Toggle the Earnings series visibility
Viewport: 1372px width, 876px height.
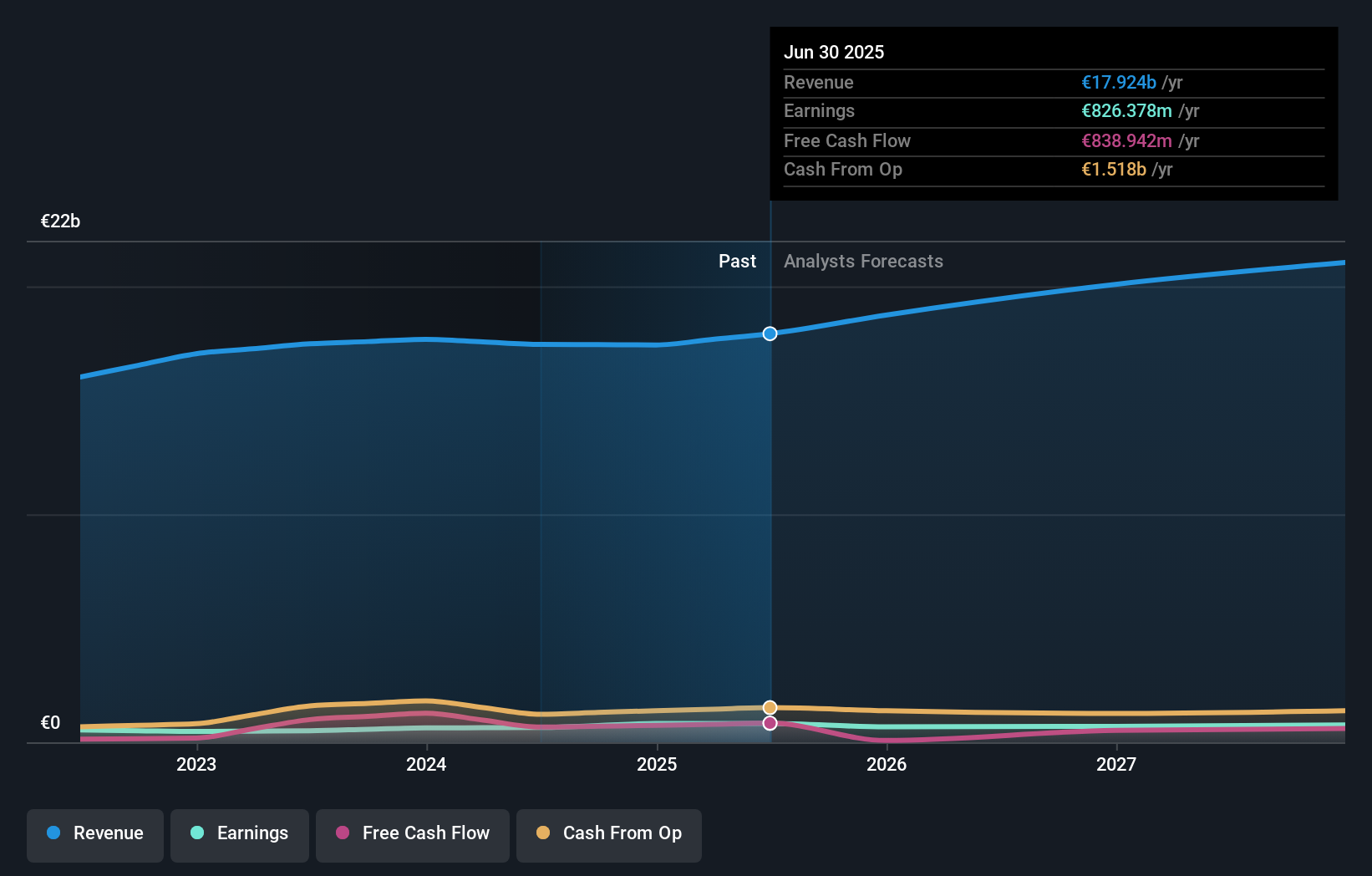[239, 835]
